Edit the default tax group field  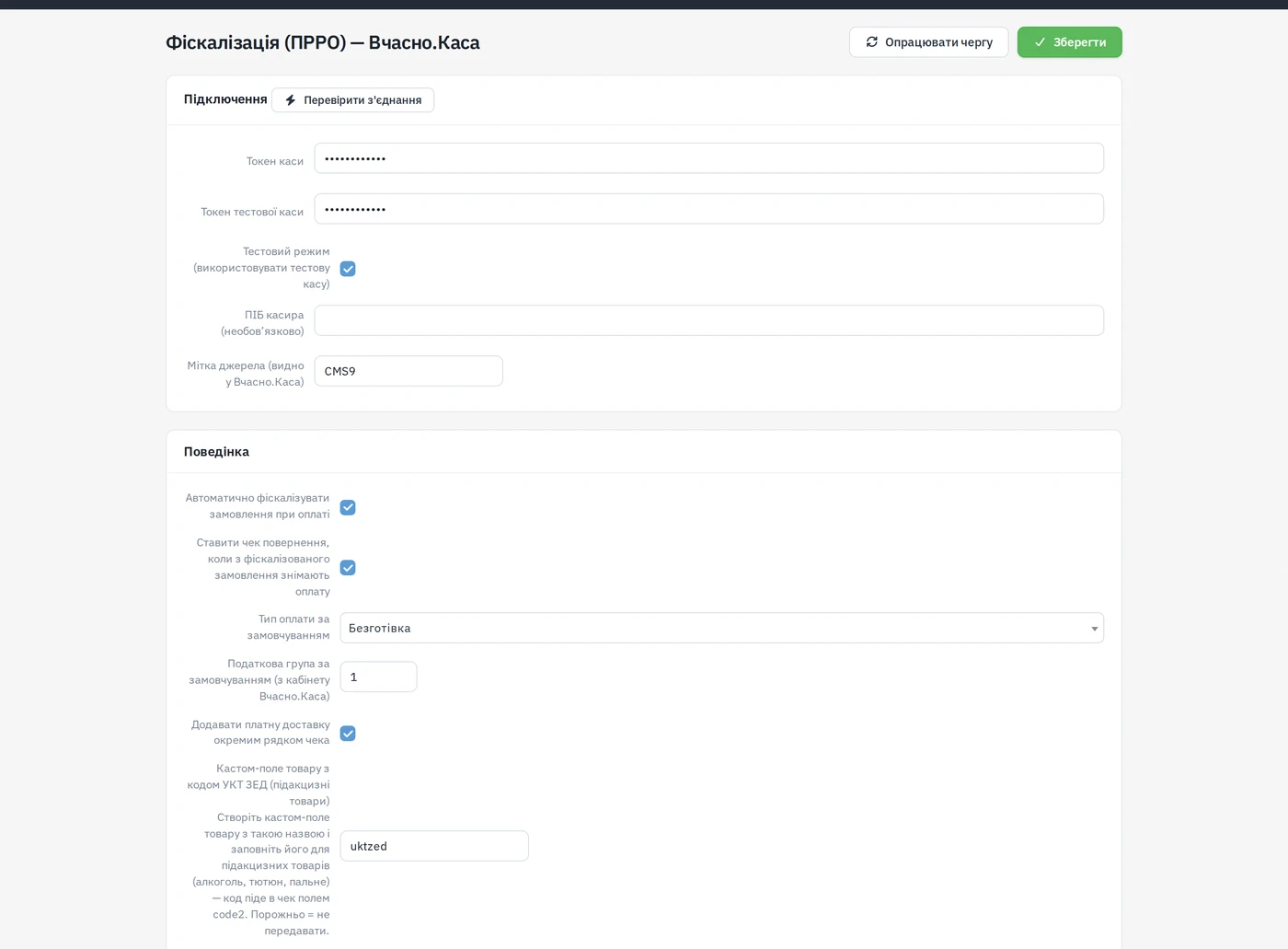tap(378, 677)
